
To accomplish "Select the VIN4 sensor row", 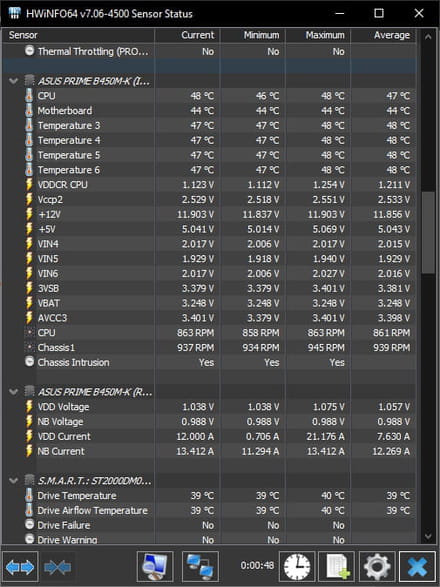I will (210, 244).
